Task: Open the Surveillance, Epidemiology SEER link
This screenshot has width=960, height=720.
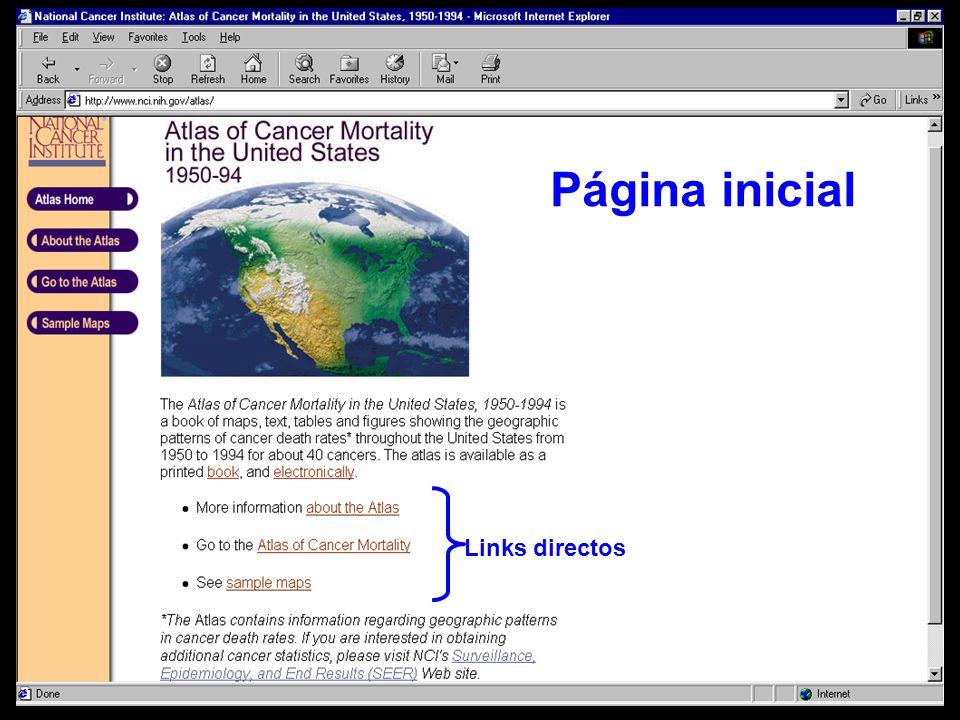Action: [348, 664]
